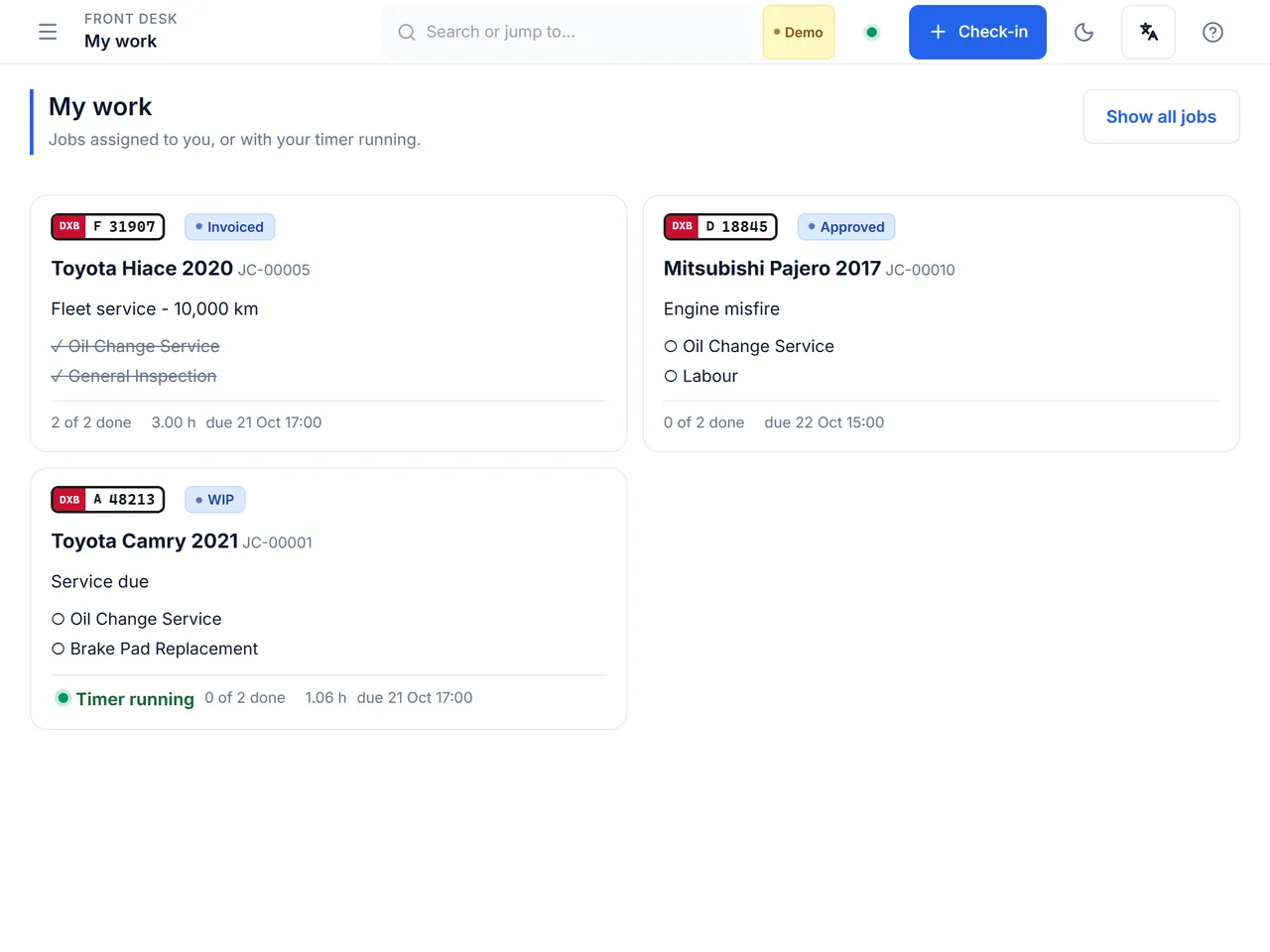Screen dimensions: 1270x952
Task: Toggle Oil Change Service on the Hiace job
Action: pyautogui.click(x=136, y=346)
